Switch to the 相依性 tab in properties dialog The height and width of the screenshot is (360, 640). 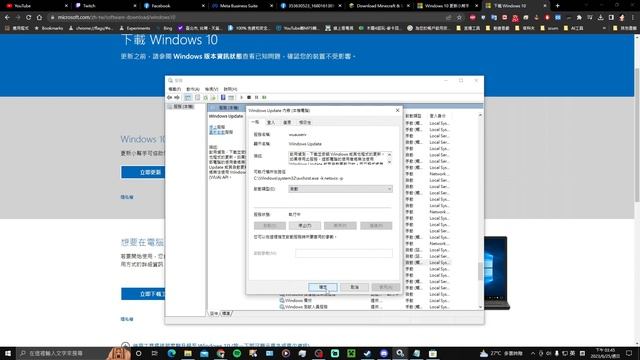[x=305, y=122]
